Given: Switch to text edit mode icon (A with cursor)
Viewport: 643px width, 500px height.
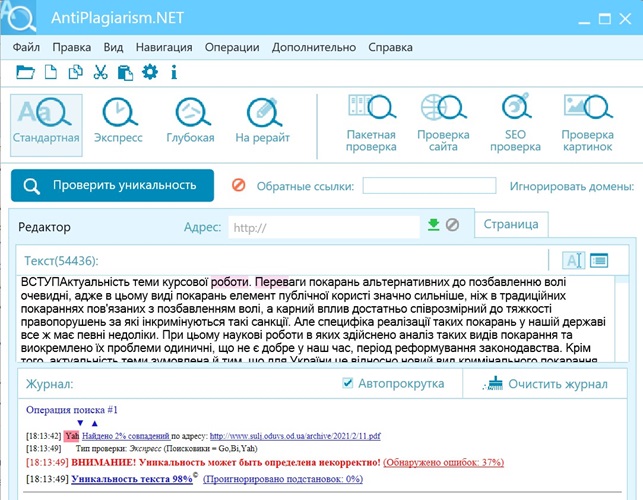Looking at the screenshot, I should point(573,260).
